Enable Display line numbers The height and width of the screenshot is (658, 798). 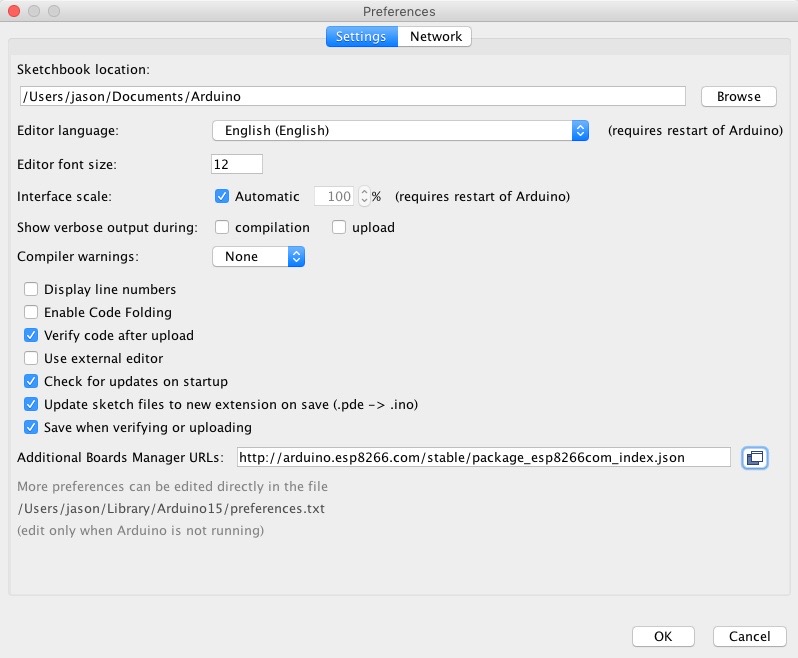[x=31, y=289]
